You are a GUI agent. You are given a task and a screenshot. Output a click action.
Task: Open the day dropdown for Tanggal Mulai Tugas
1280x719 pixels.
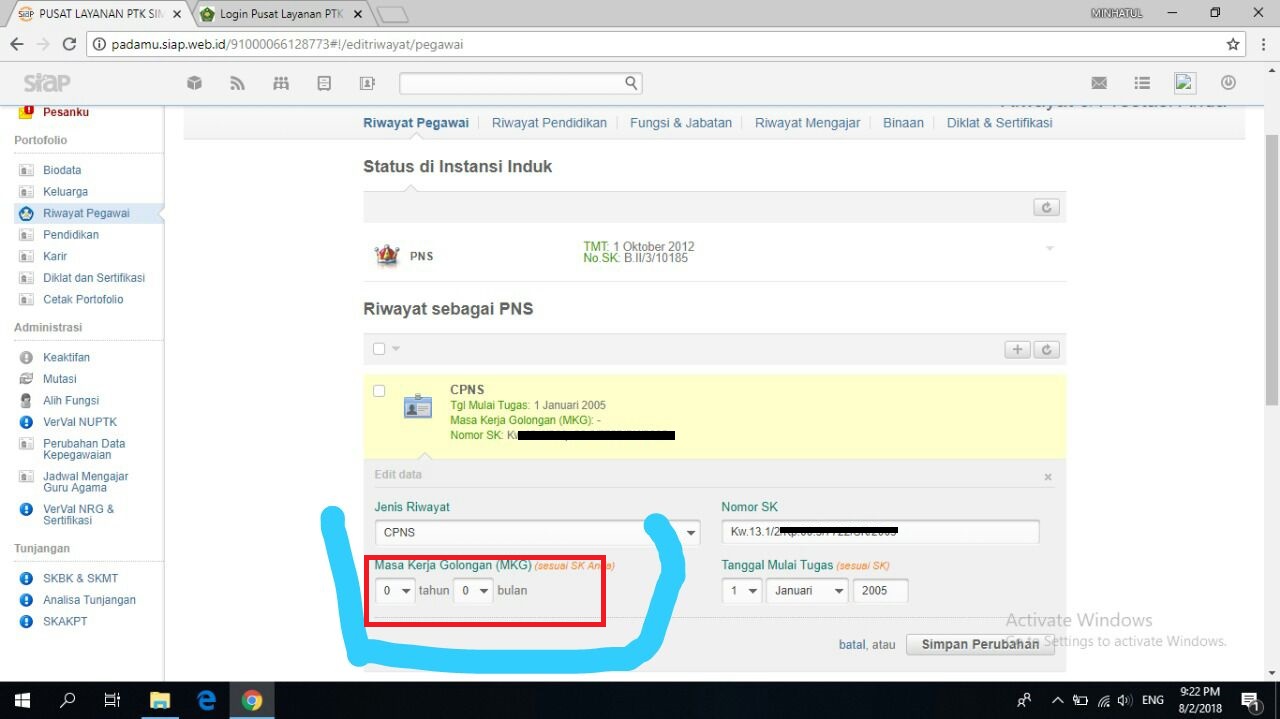(x=742, y=591)
